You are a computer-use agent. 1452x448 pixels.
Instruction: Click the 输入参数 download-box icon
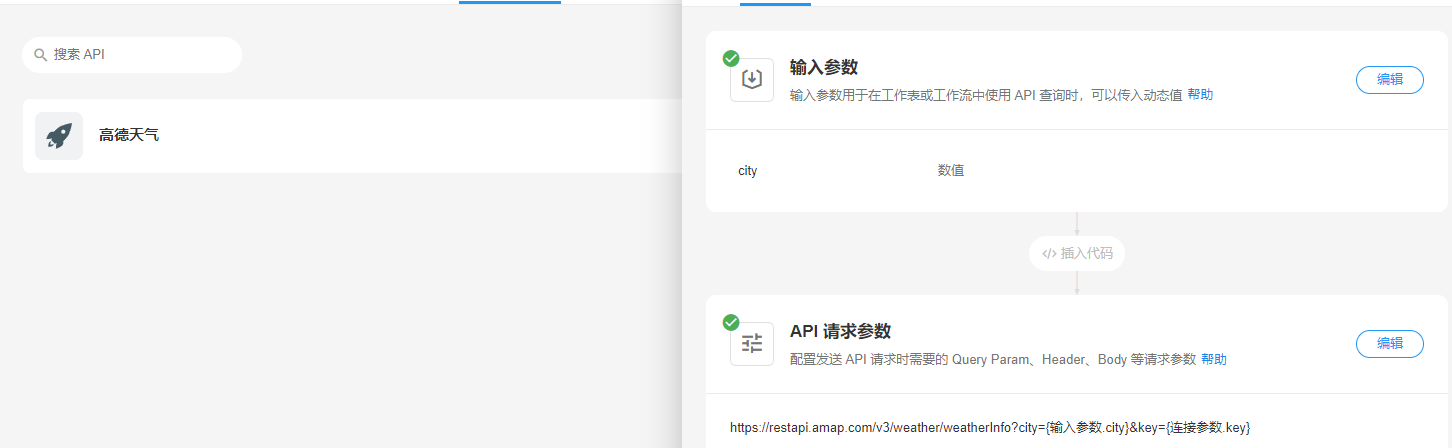click(x=752, y=80)
